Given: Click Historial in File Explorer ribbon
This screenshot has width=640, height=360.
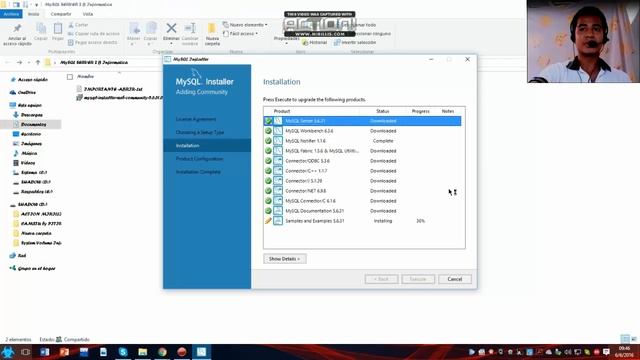Looking at the screenshot, I should (x=315, y=42).
